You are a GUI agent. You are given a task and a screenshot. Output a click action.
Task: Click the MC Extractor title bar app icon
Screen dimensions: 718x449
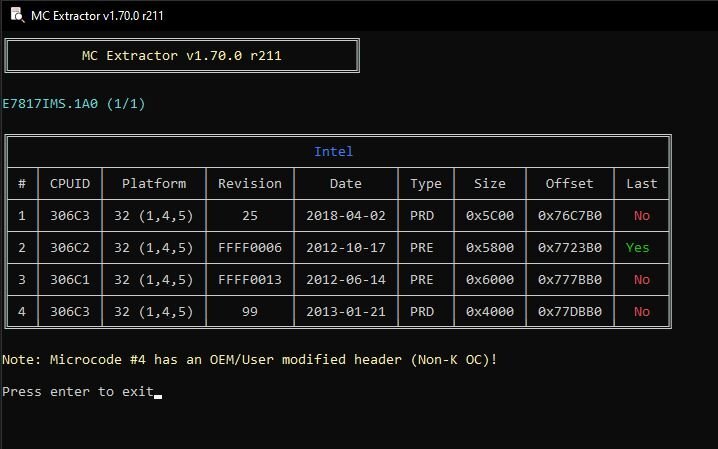(17, 15)
